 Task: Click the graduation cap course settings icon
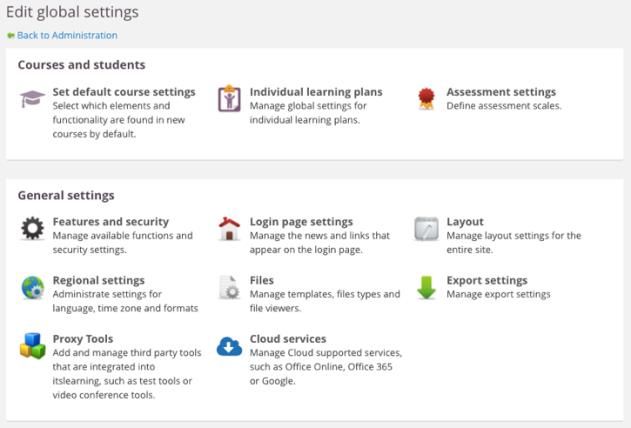[x=32, y=99]
